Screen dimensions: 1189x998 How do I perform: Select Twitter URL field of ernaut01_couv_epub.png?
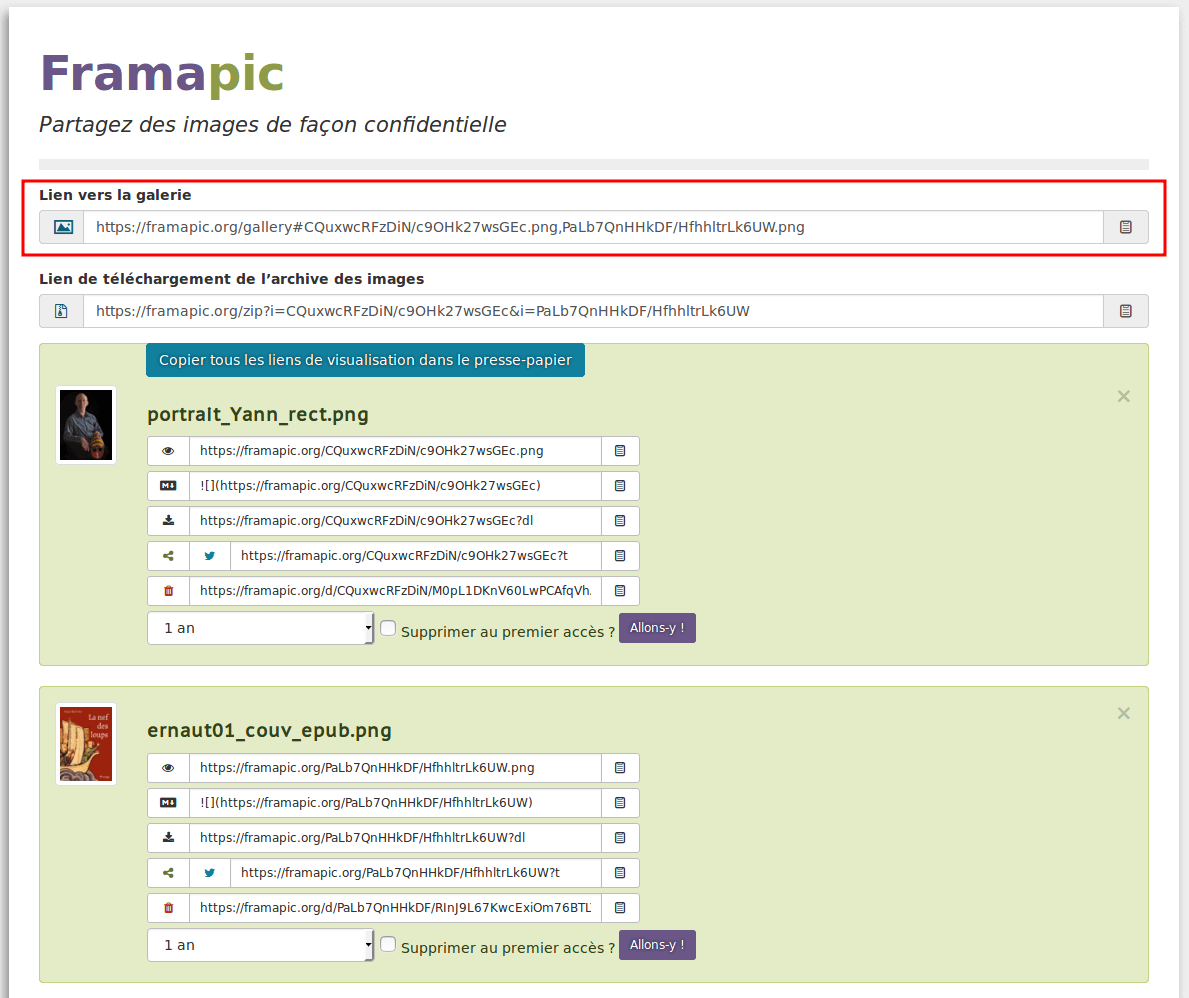[416, 872]
